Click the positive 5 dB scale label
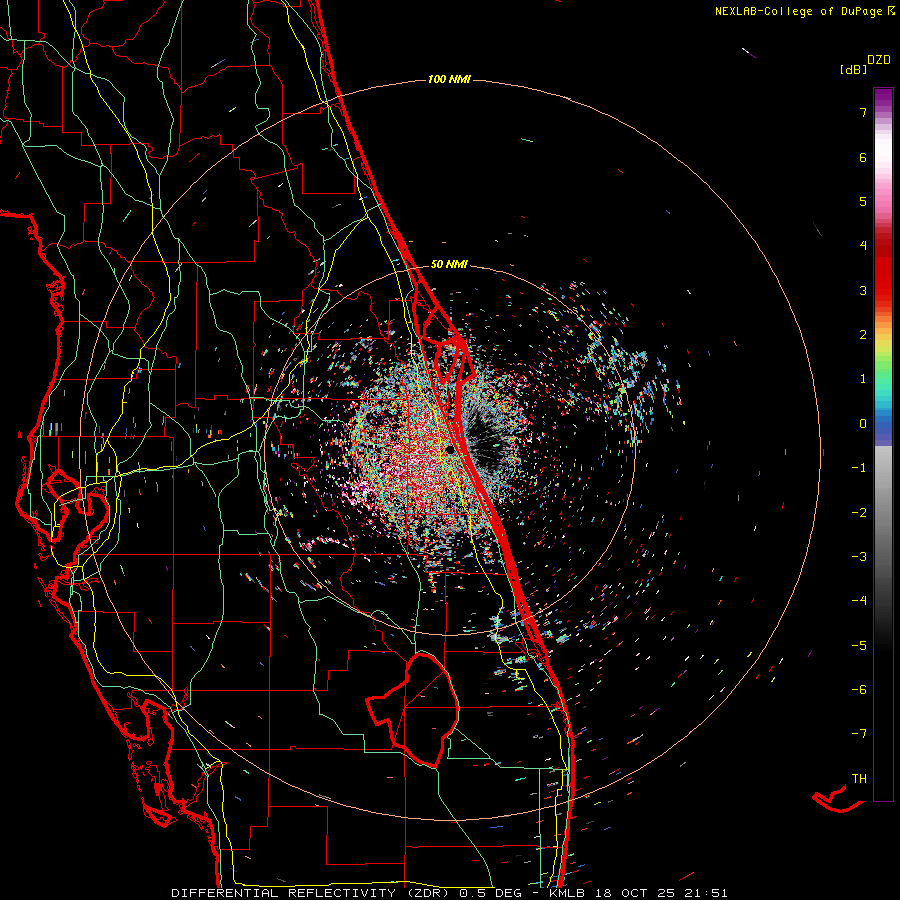The width and height of the screenshot is (900, 900). click(x=863, y=201)
